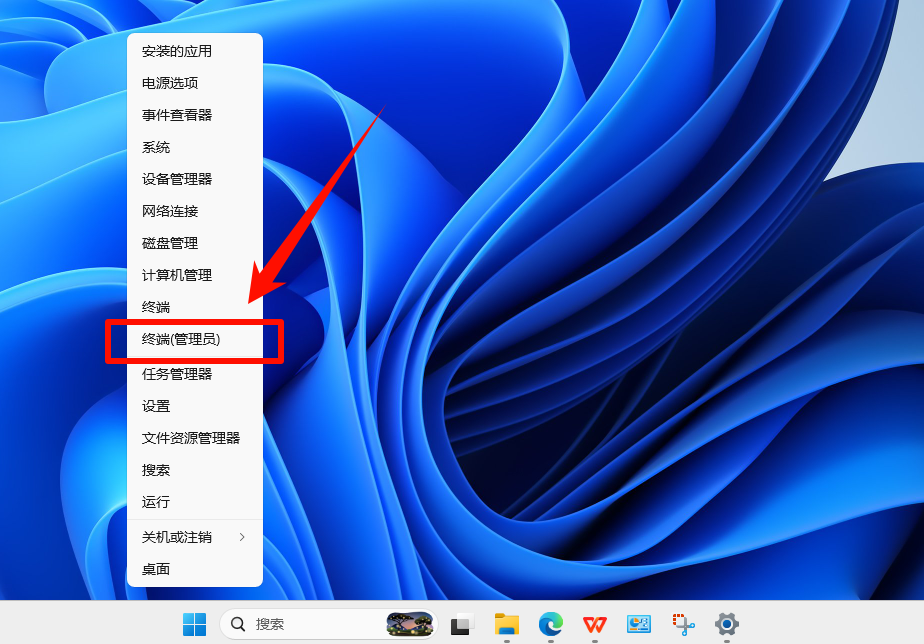This screenshot has height=644, width=924.
Task: Open 文件资源管理器 from the menu
Action: tap(195, 438)
